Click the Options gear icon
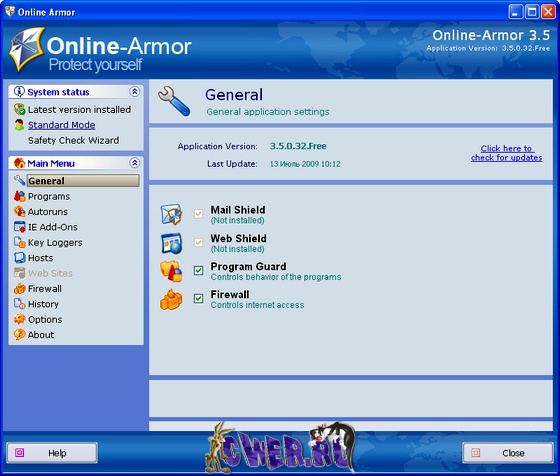The height and width of the screenshot is (476, 560). tap(19, 319)
